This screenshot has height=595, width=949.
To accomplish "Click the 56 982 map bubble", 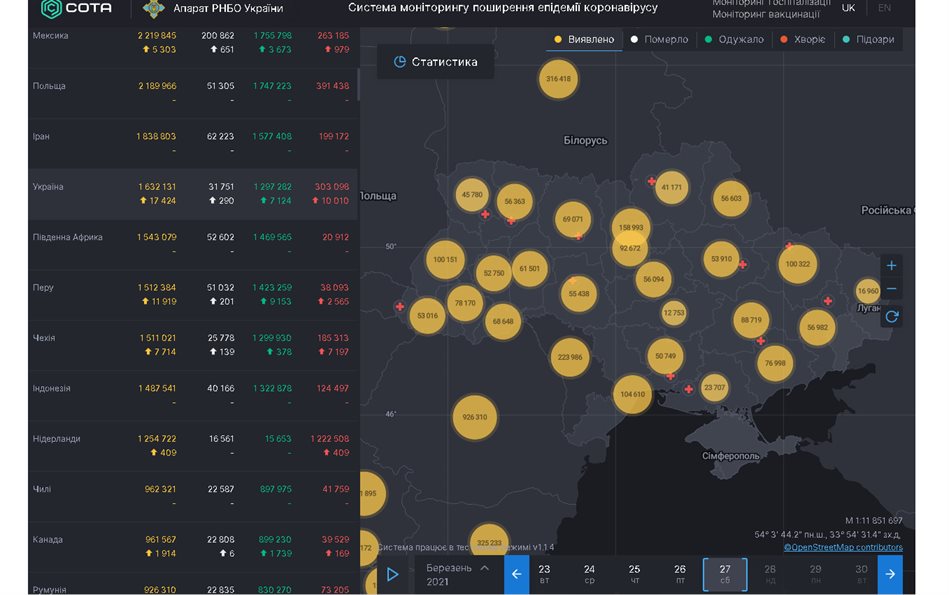I will tap(817, 327).
